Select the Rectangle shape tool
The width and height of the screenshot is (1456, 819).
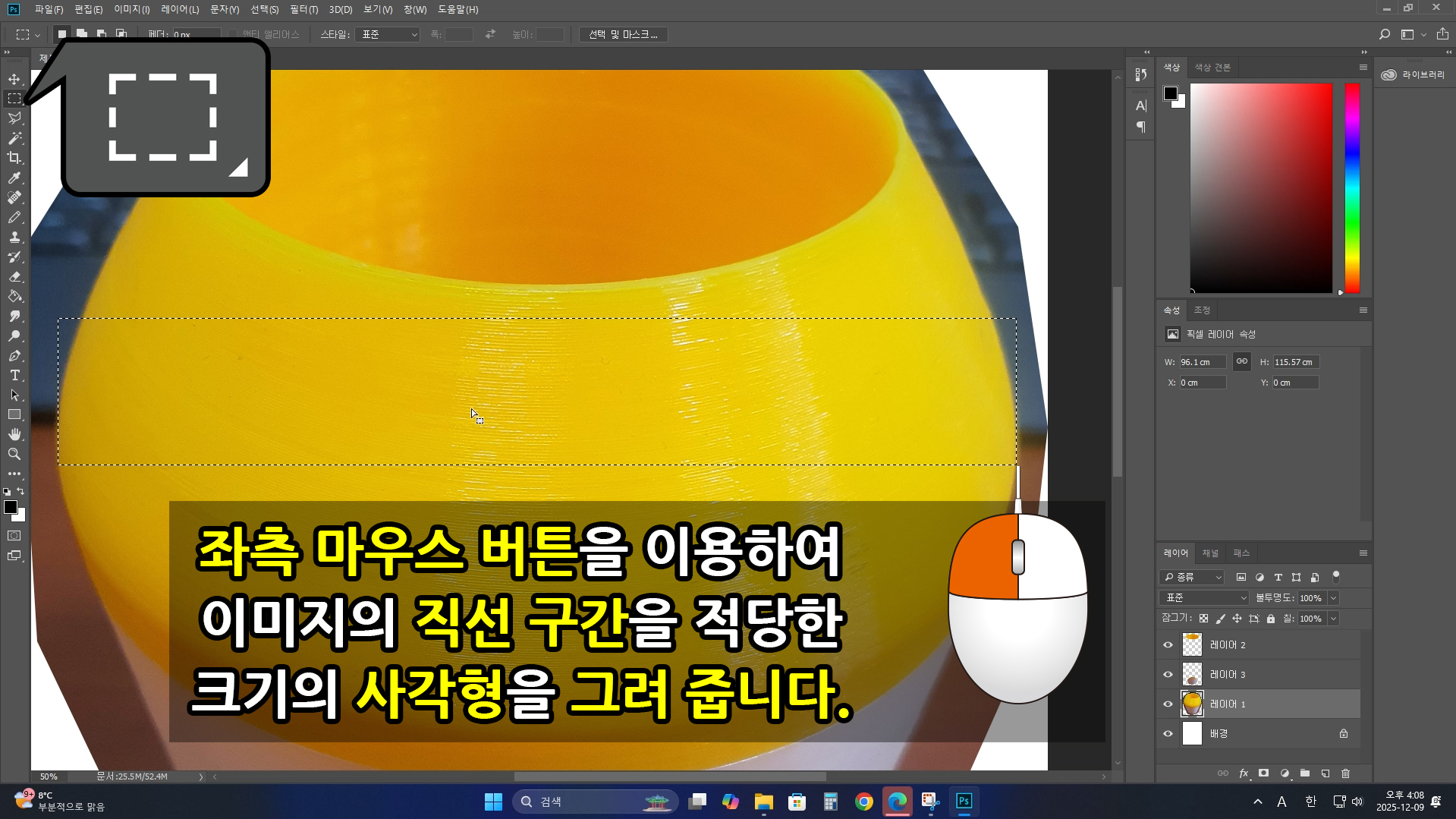[14, 414]
